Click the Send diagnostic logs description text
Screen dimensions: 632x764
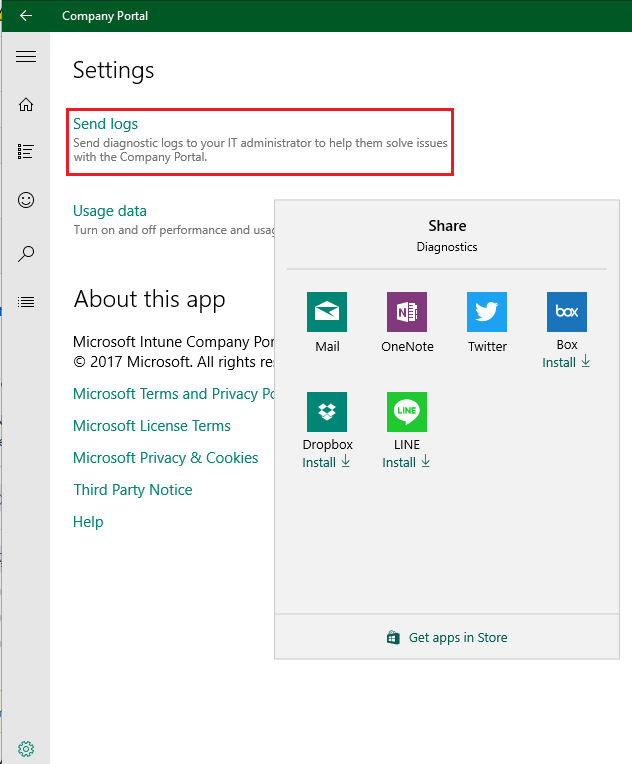tap(260, 150)
